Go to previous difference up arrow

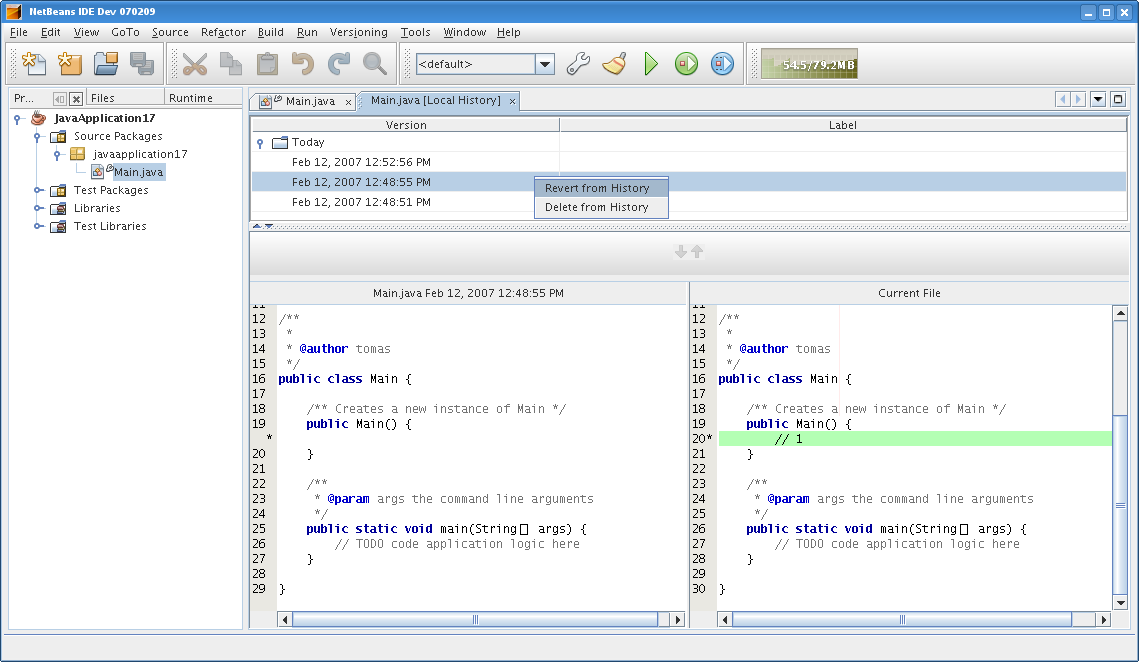[x=697, y=251]
